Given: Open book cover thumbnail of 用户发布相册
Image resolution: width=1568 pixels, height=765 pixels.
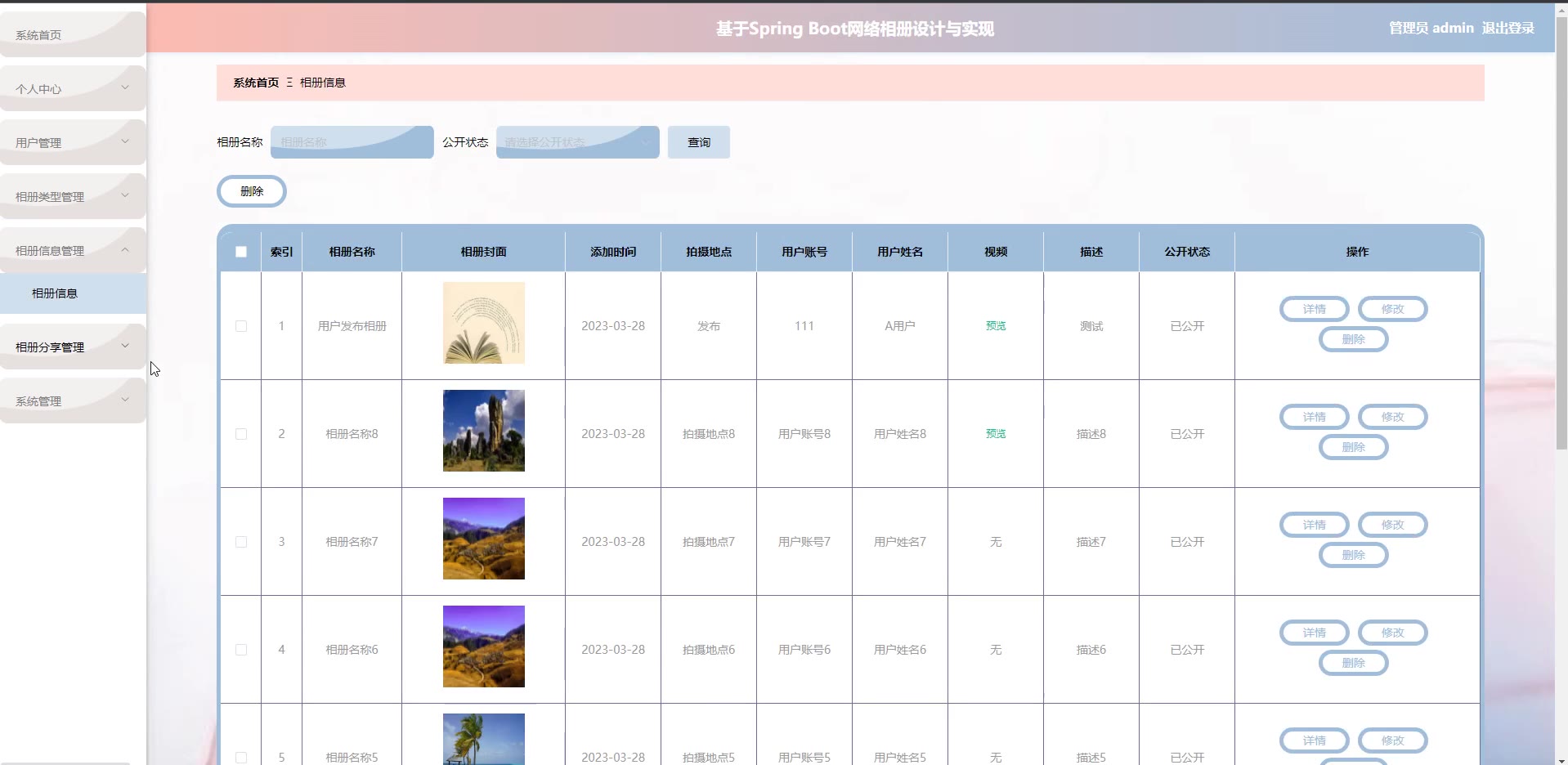Looking at the screenshot, I should tap(484, 323).
